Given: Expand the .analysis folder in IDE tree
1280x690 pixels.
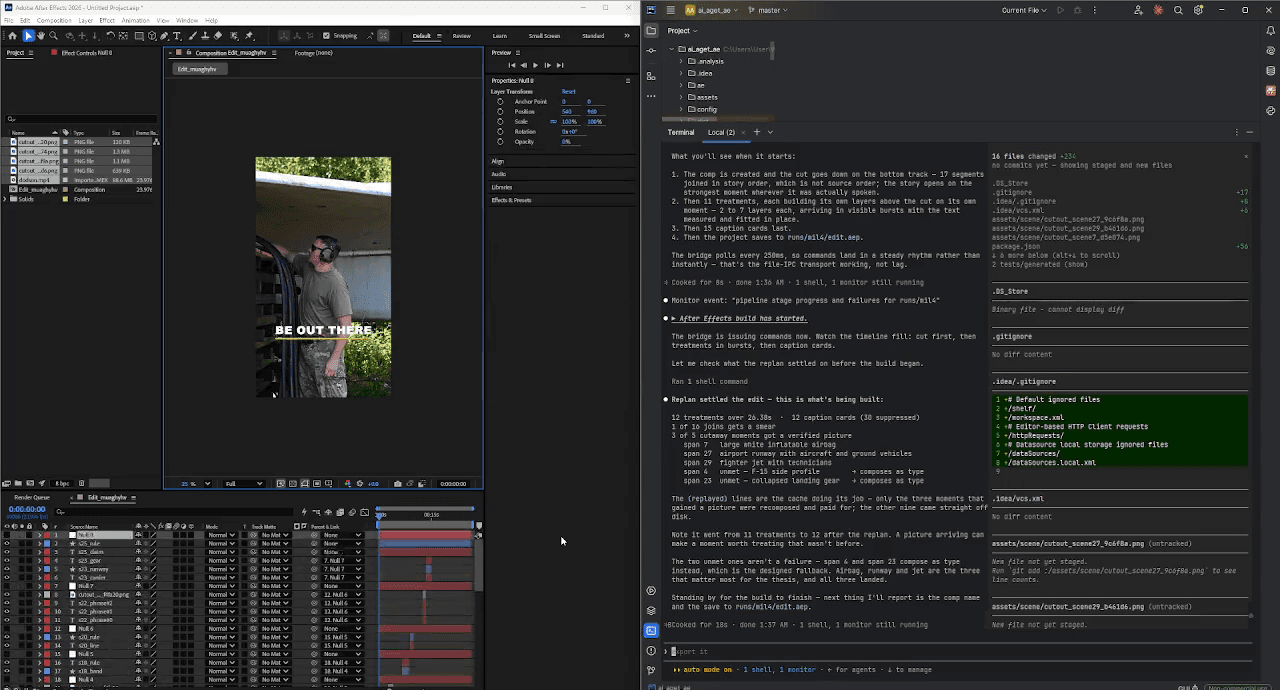Looking at the screenshot, I should click(x=681, y=61).
